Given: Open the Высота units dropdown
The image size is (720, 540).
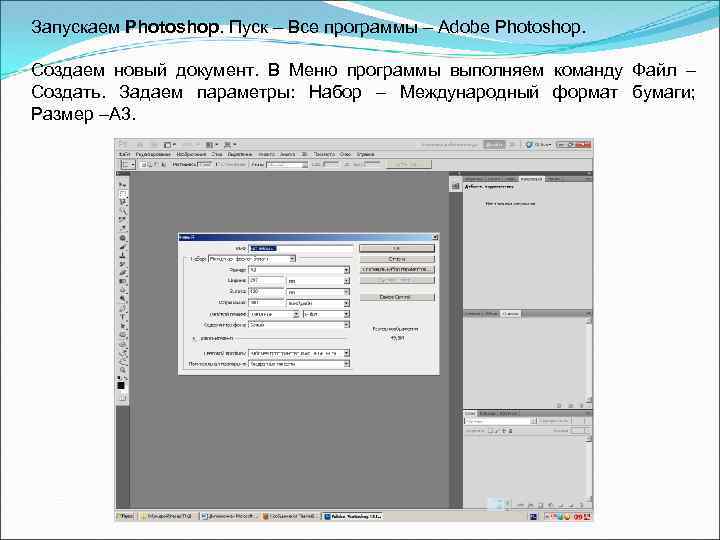Looking at the screenshot, I should [318, 292].
